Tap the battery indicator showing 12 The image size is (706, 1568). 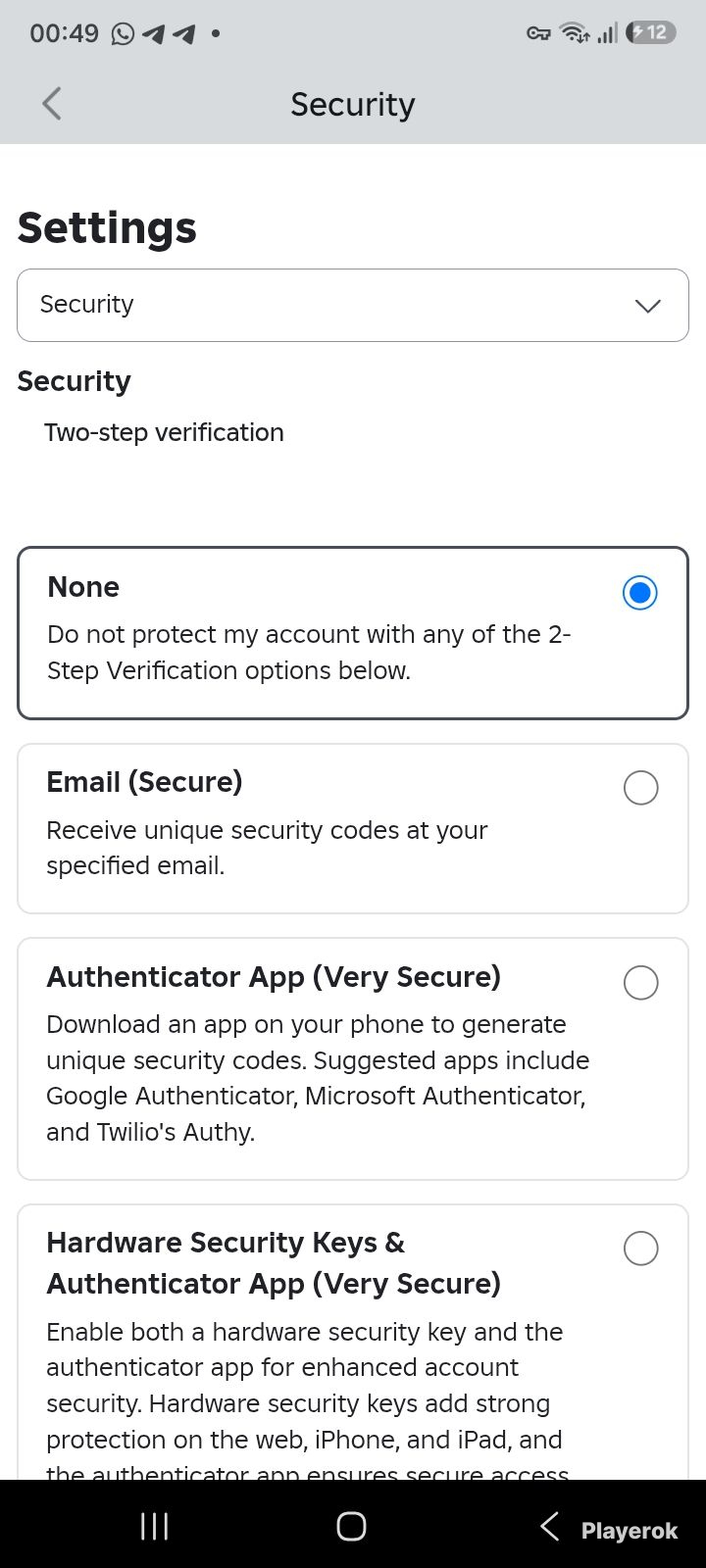click(x=650, y=33)
